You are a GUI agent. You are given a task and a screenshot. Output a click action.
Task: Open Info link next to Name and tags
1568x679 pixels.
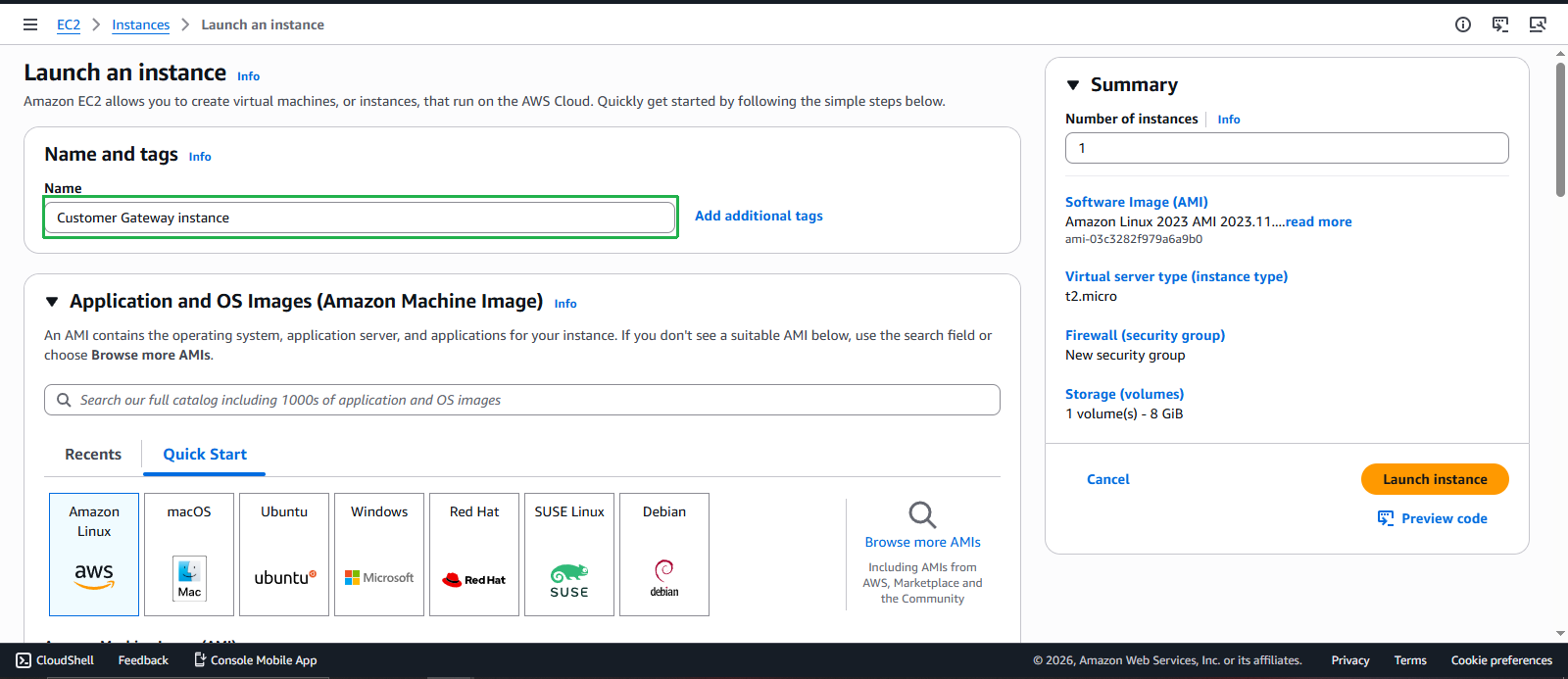coord(200,157)
